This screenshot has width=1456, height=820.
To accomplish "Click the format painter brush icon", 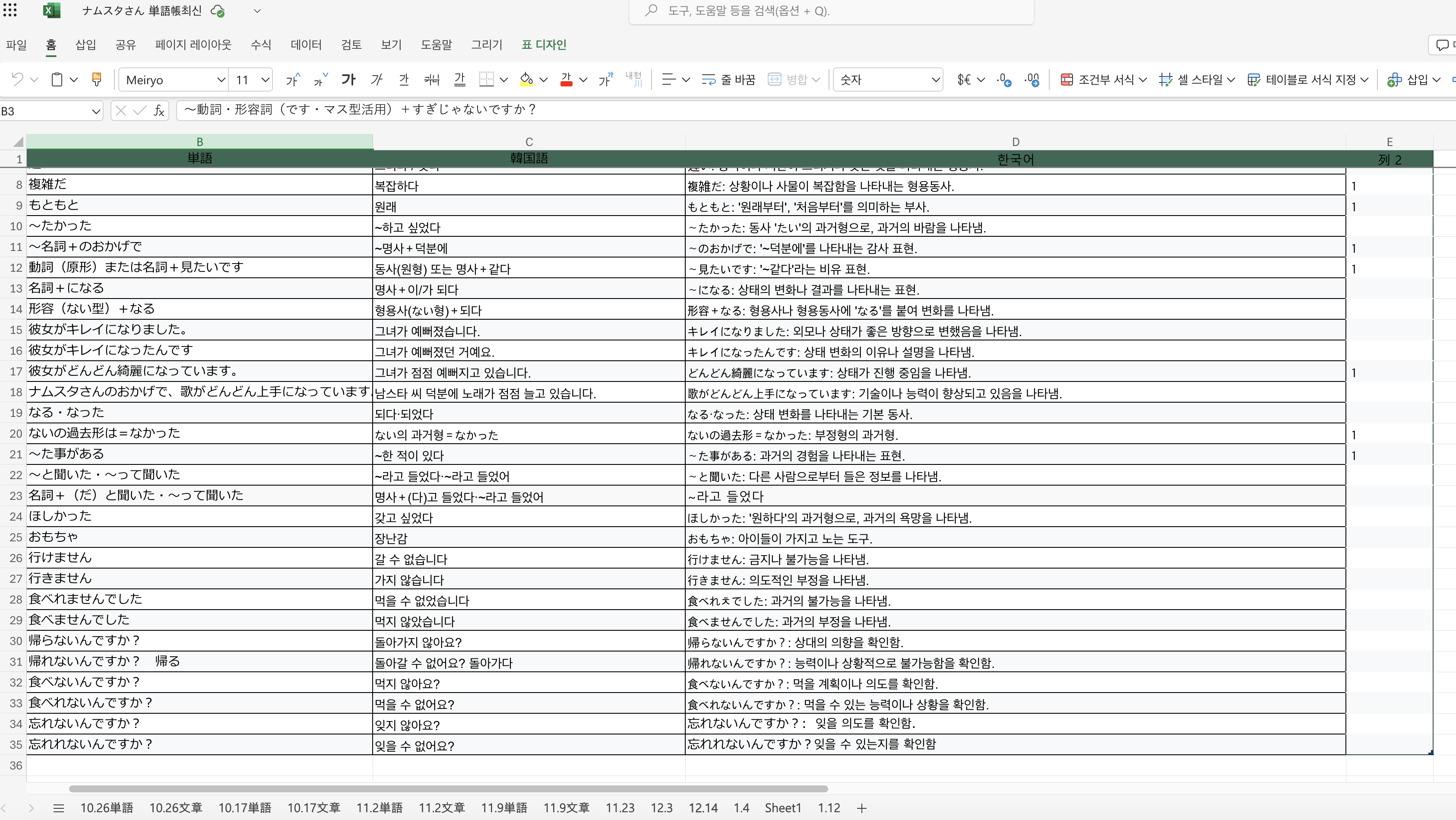I will point(97,80).
